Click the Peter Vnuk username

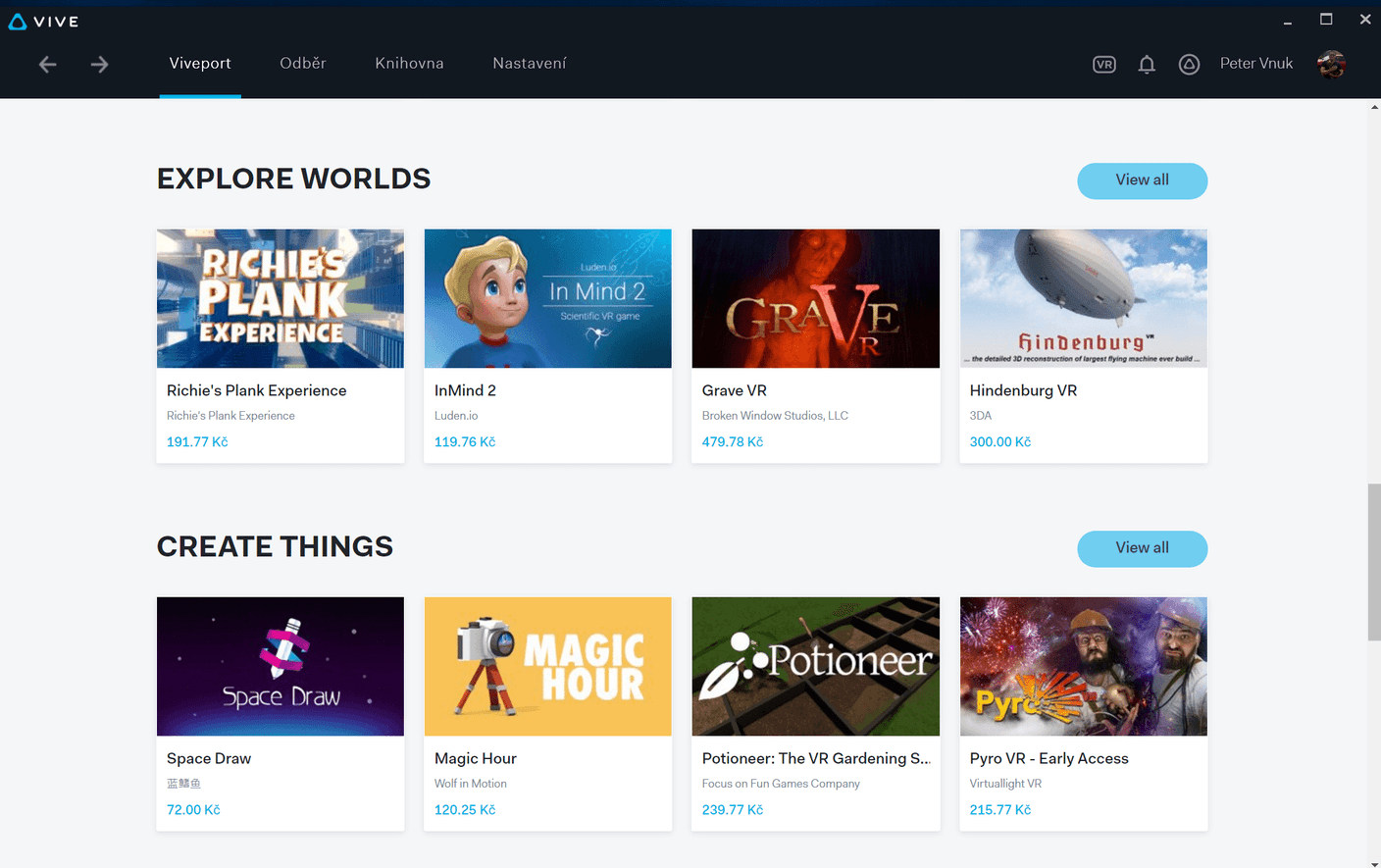click(1256, 63)
